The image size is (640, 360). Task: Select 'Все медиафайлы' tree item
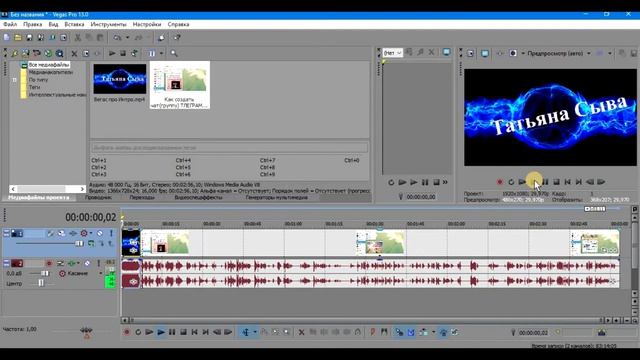49,65
